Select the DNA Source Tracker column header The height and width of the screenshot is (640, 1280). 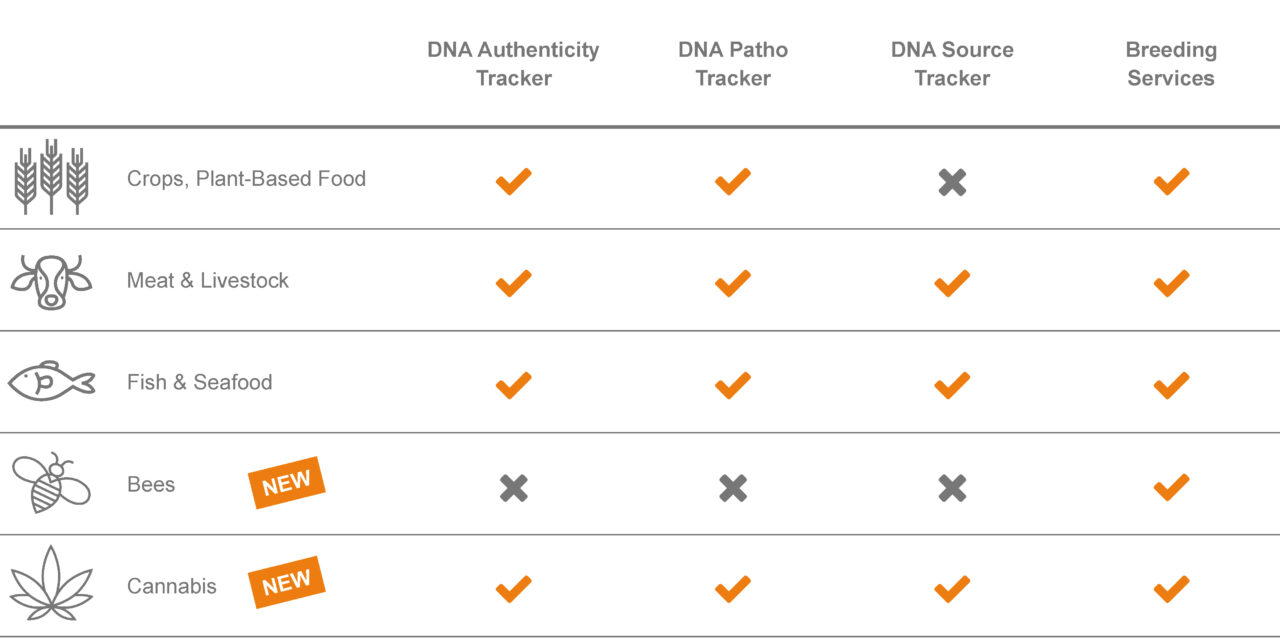(952, 64)
